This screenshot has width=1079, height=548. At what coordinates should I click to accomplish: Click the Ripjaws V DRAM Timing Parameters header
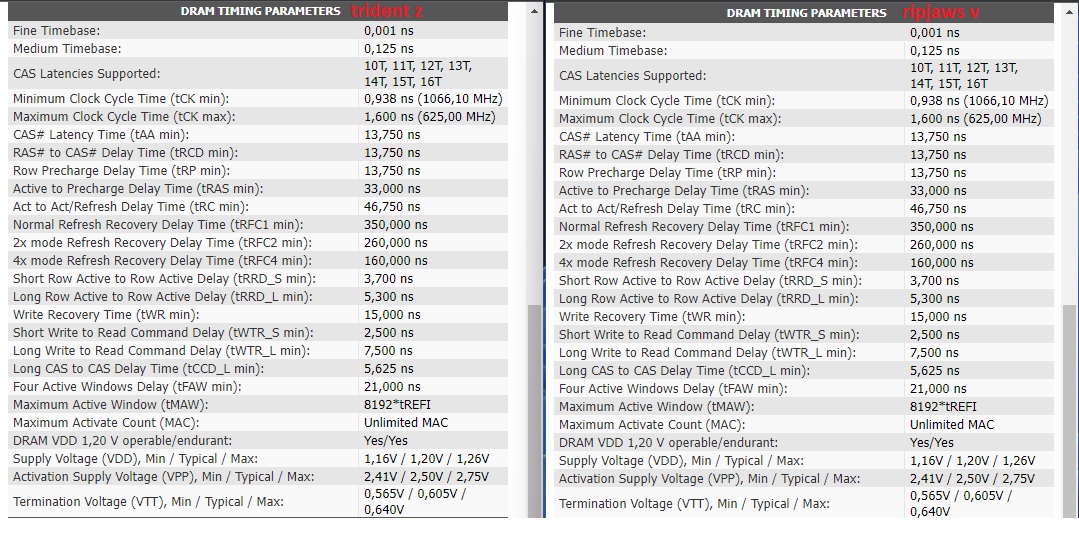[806, 13]
